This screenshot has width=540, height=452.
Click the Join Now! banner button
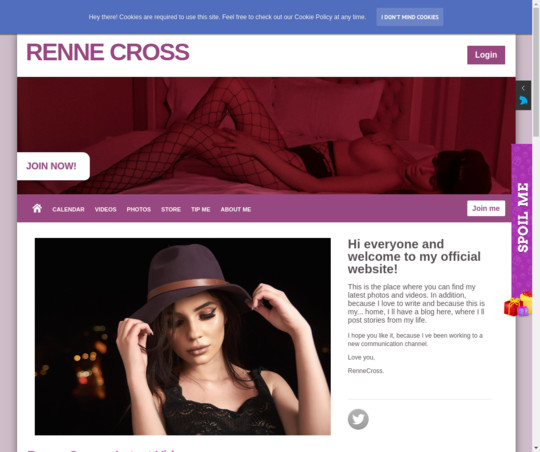(x=53, y=166)
